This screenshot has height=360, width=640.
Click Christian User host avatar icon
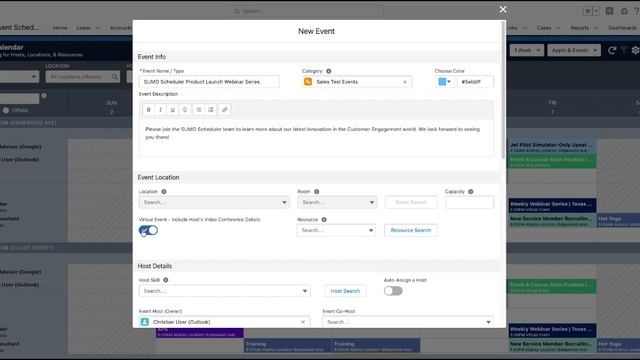[145, 322]
